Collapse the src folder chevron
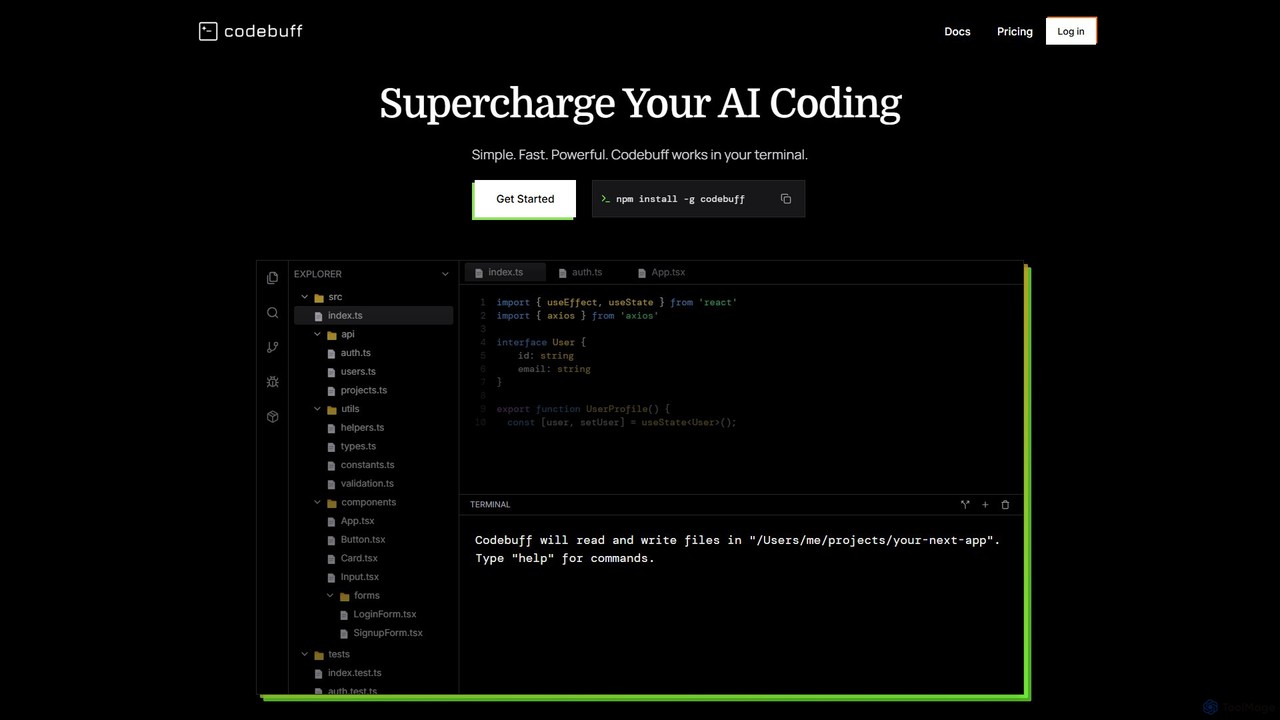 point(305,297)
